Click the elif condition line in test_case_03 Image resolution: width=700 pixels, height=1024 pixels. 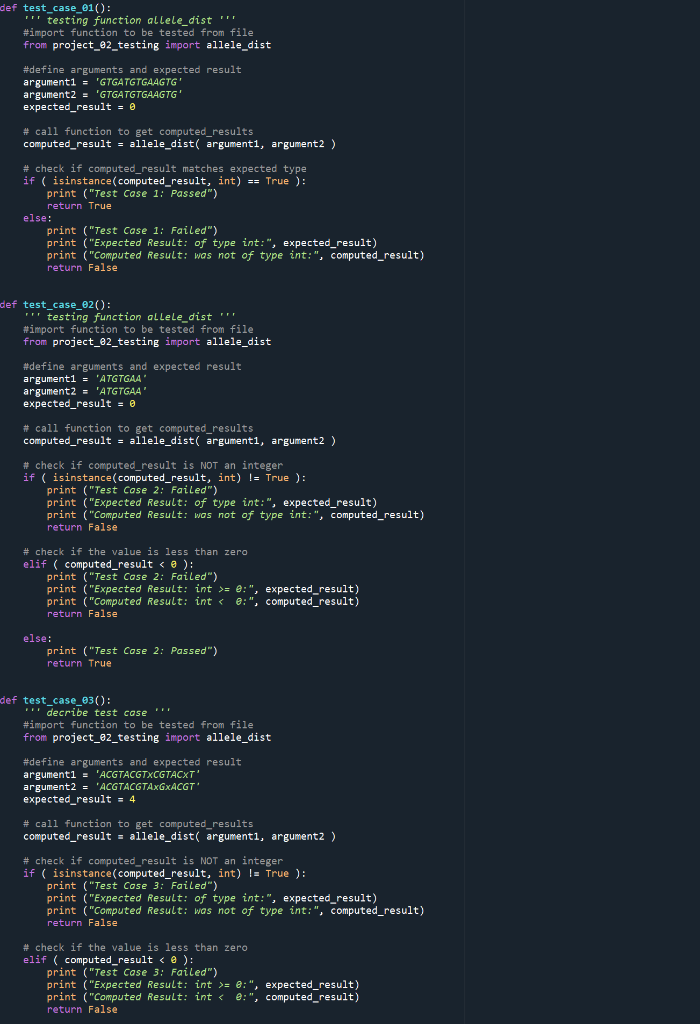tap(108, 960)
